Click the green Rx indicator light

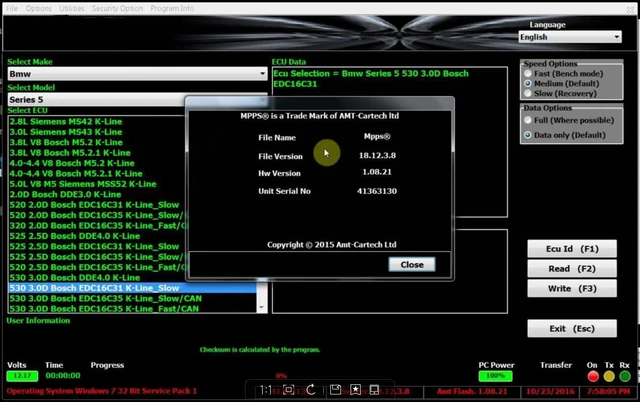(x=625, y=376)
